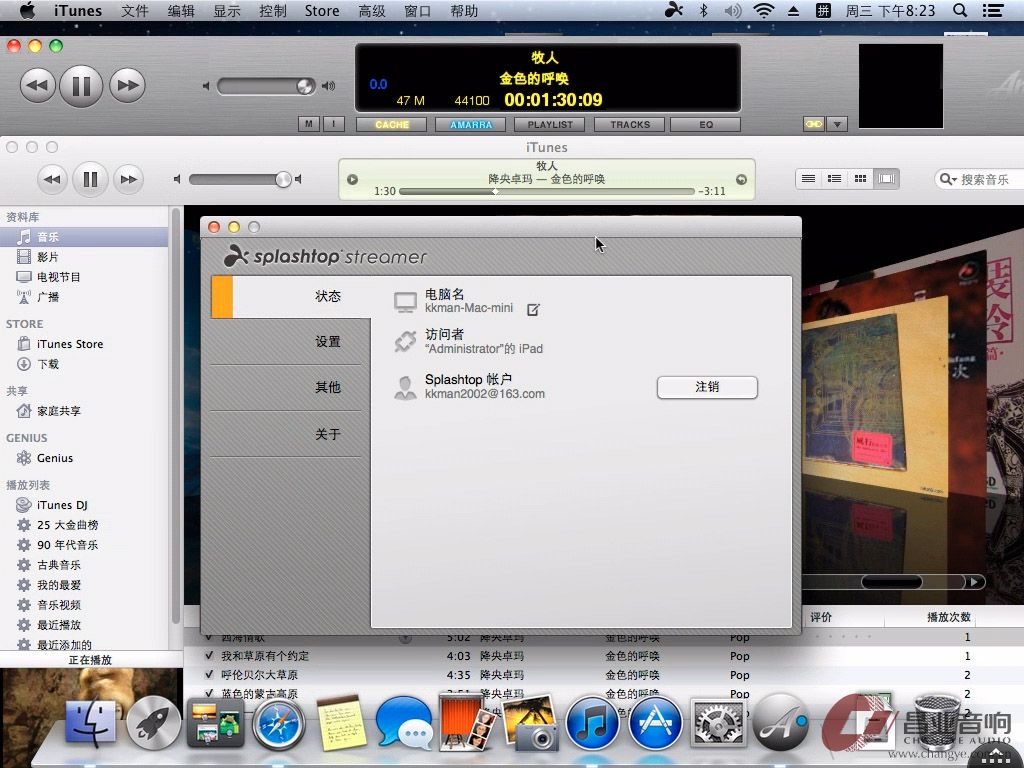
Task: Open the Splashtop icon in menu bar
Action: 673,10
